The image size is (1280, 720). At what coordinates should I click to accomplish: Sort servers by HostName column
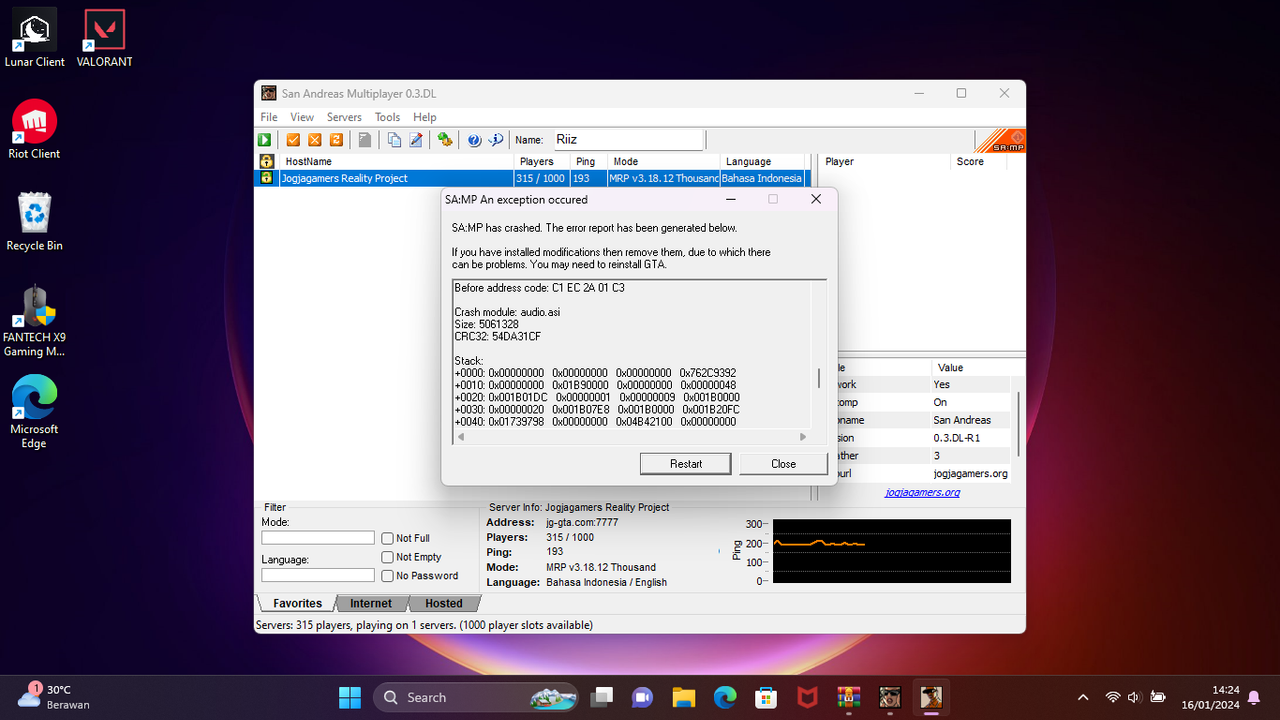click(397, 161)
